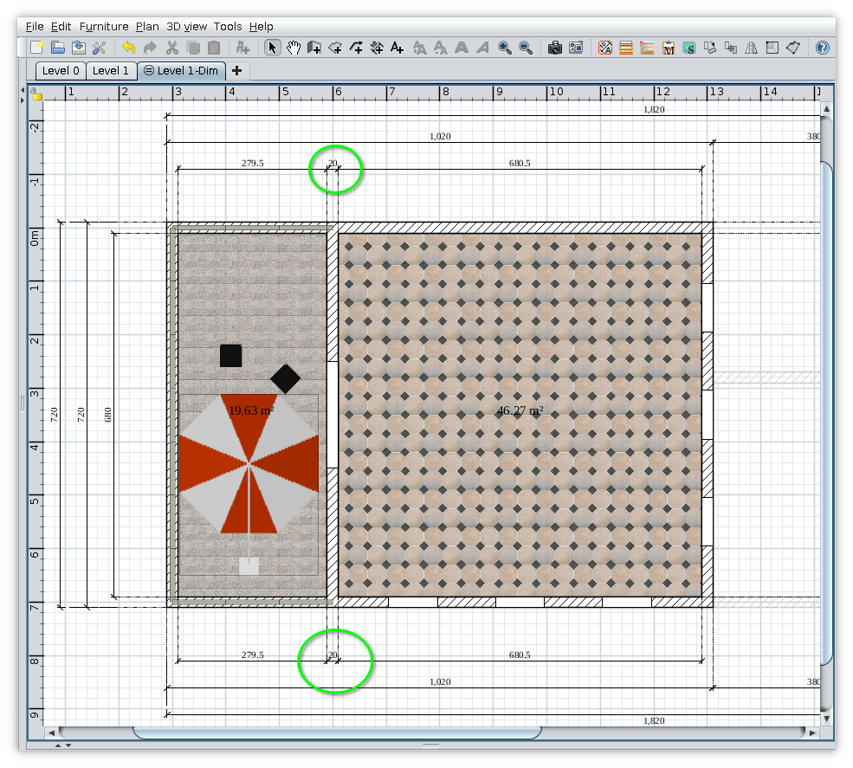Switch to the Pan hand tool

tap(293, 48)
